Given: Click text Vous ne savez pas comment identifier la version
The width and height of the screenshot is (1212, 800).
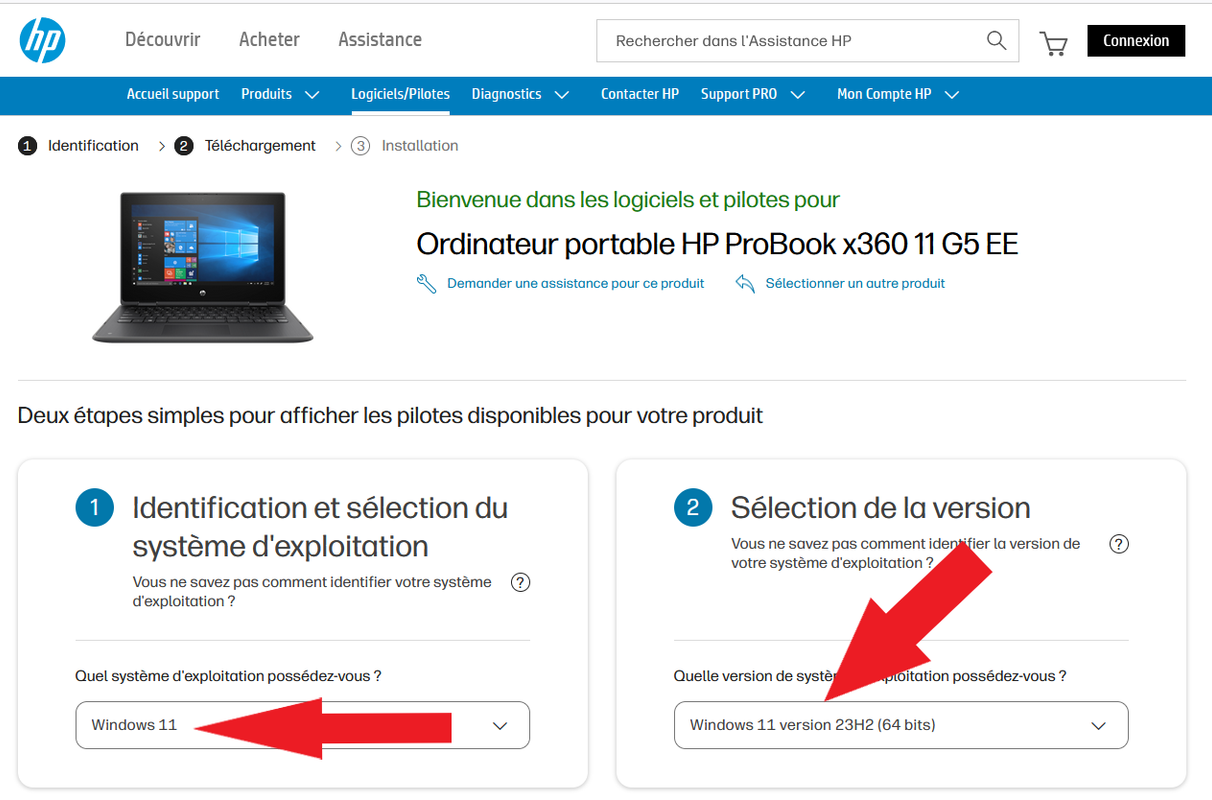Looking at the screenshot, I should (x=906, y=553).
